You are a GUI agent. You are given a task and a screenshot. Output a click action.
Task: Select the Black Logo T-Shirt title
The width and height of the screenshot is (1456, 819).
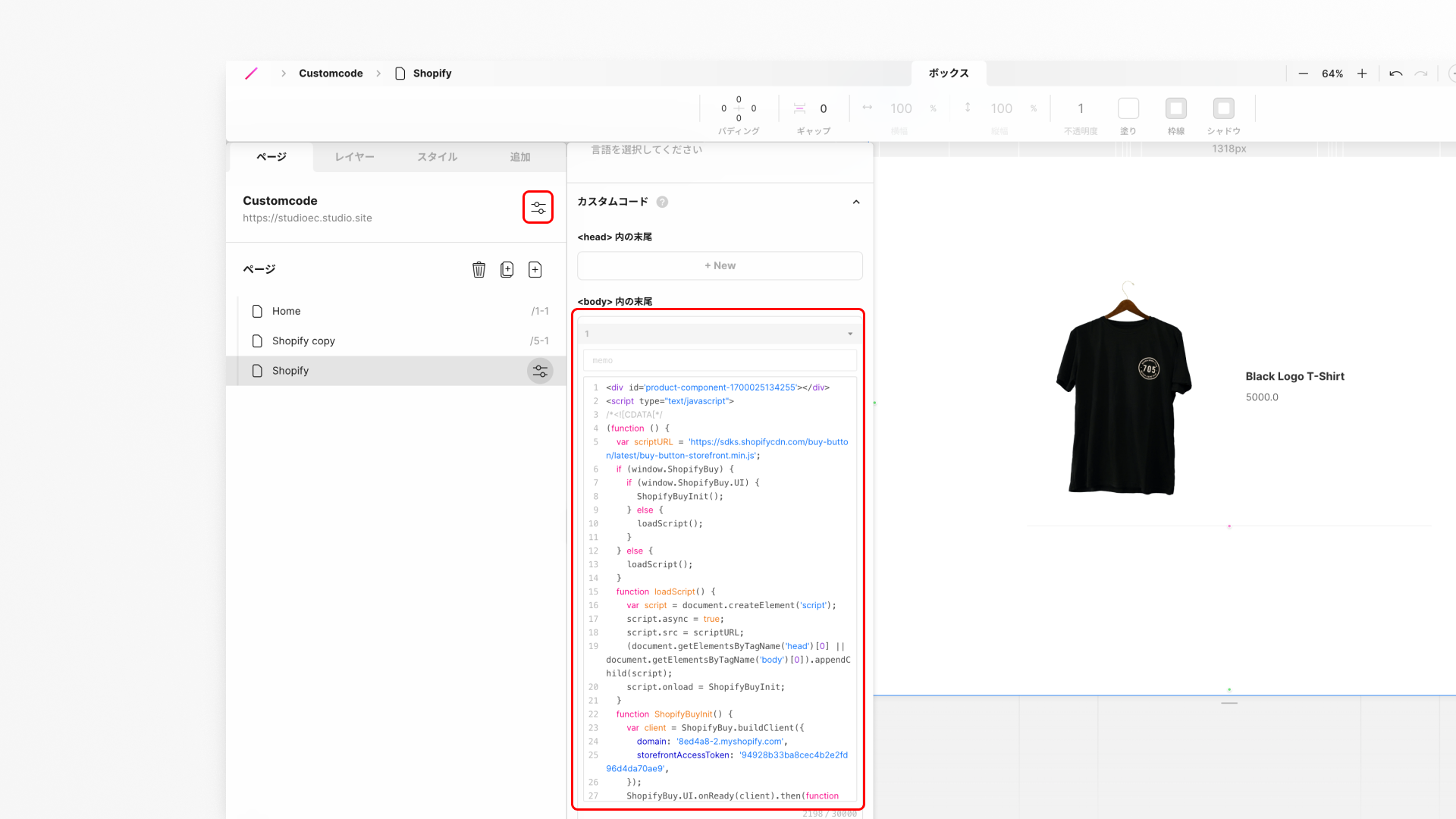tap(1294, 376)
